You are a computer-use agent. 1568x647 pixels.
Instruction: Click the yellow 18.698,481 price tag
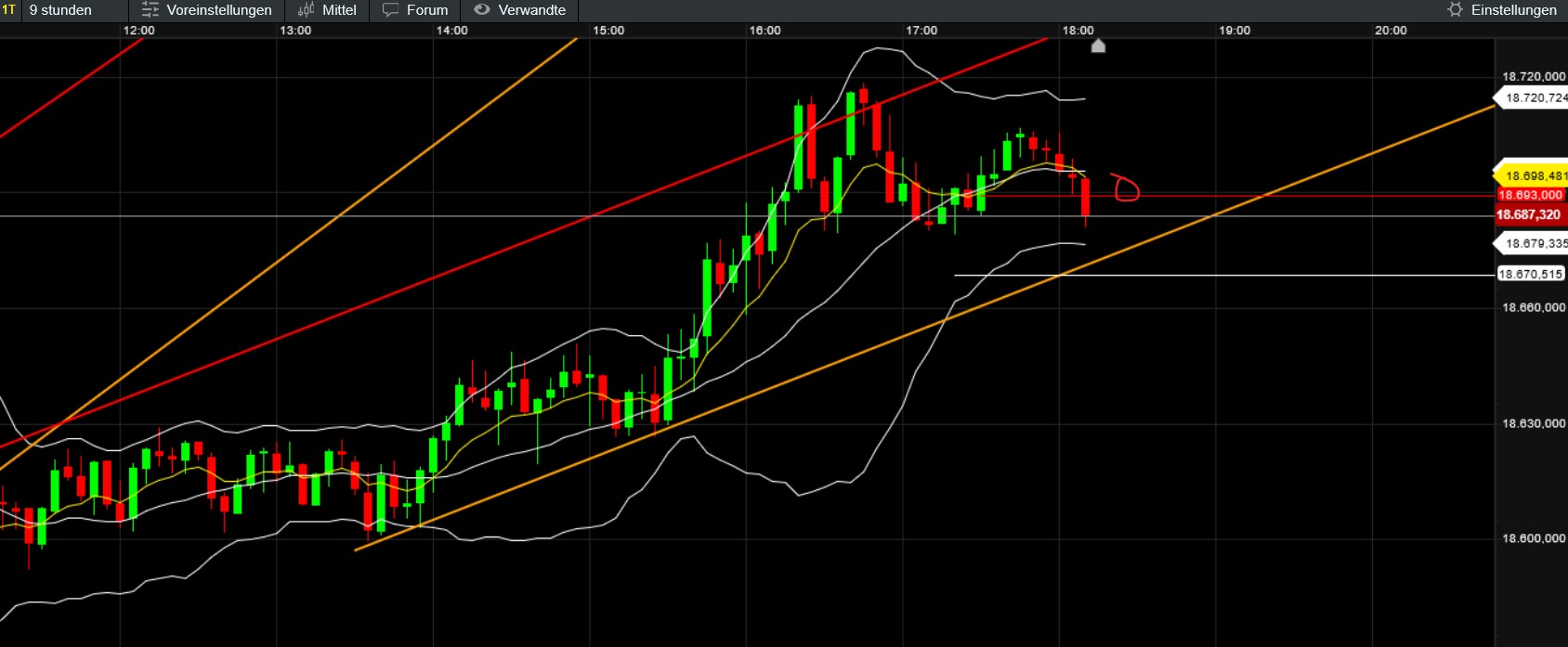[x=1530, y=175]
